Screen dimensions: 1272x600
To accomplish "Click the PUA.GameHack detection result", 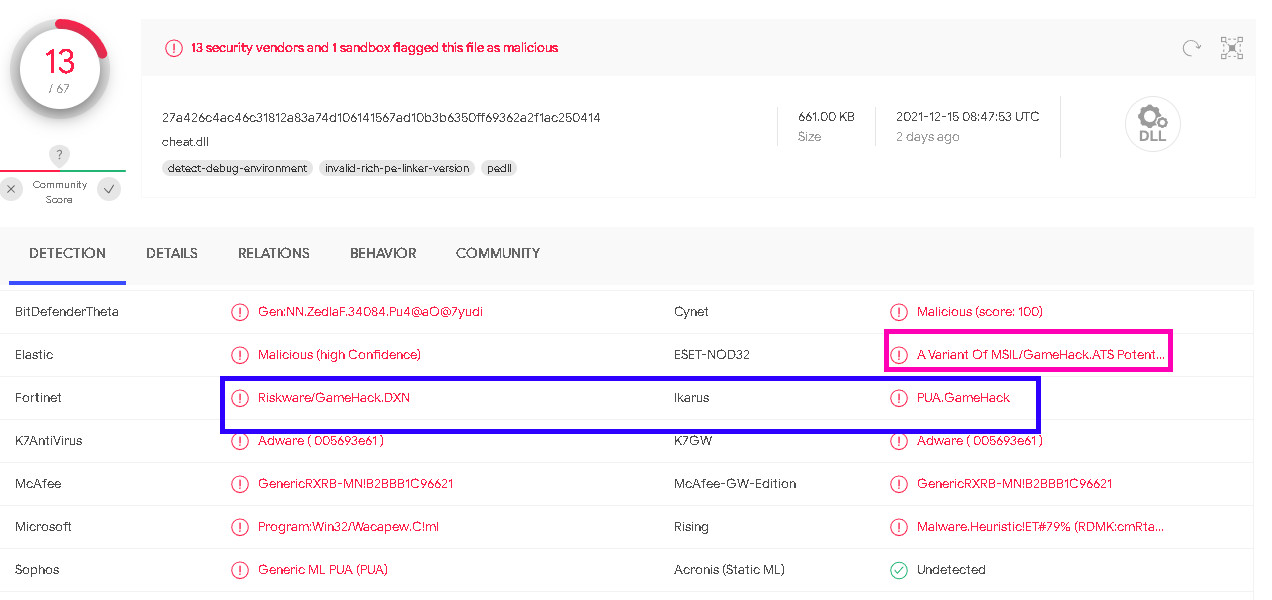I will tap(964, 398).
